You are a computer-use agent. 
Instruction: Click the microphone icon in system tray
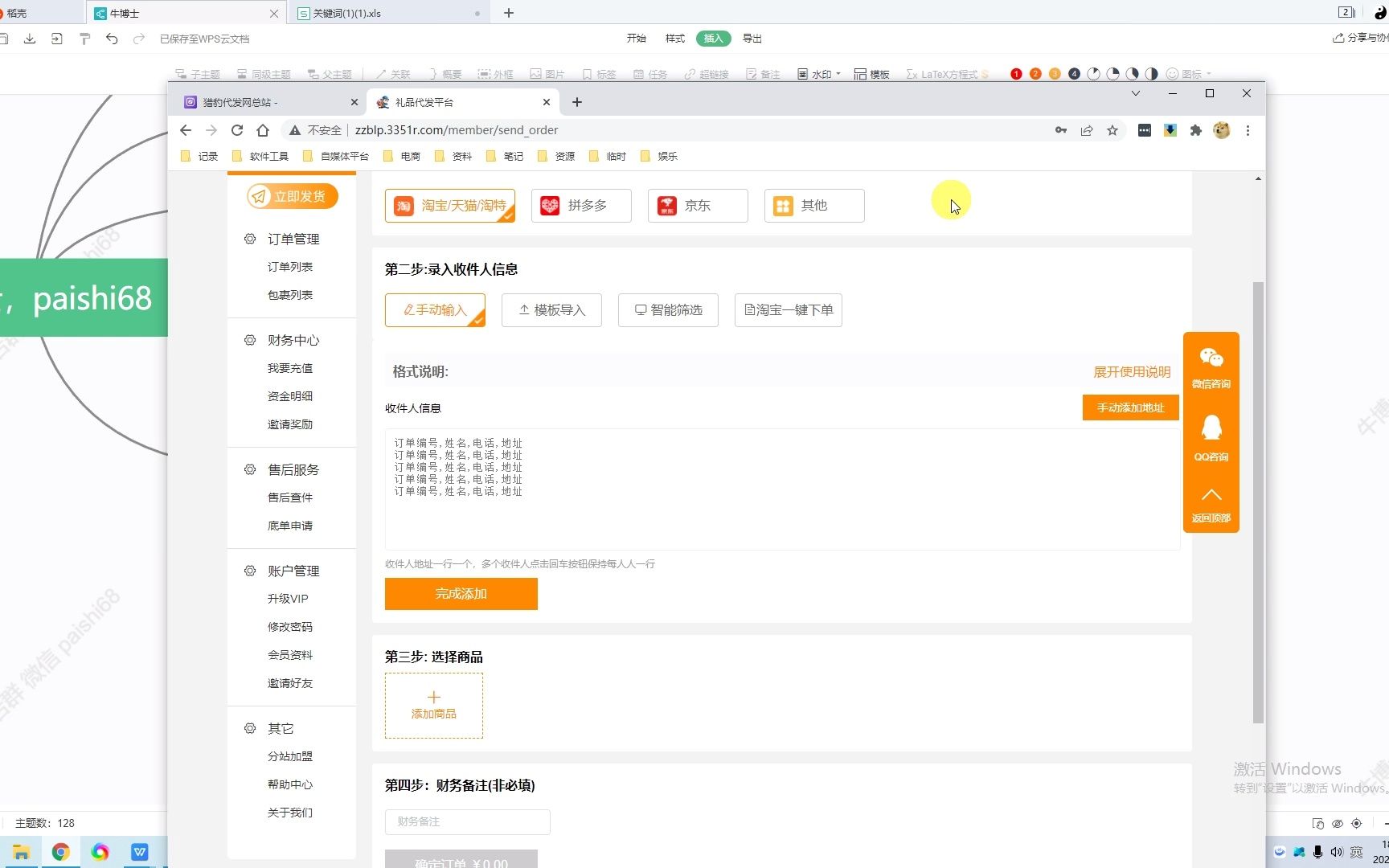point(1317,852)
